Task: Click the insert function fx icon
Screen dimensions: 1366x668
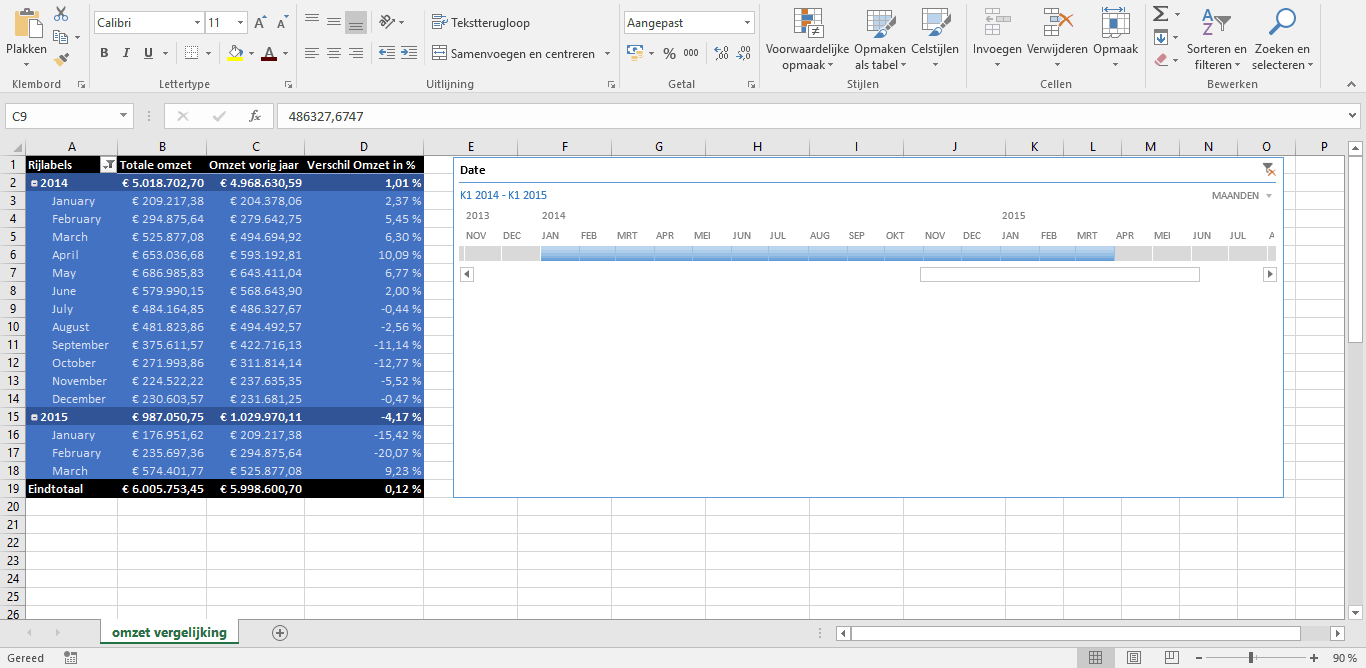Action: click(x=255, y=116)
